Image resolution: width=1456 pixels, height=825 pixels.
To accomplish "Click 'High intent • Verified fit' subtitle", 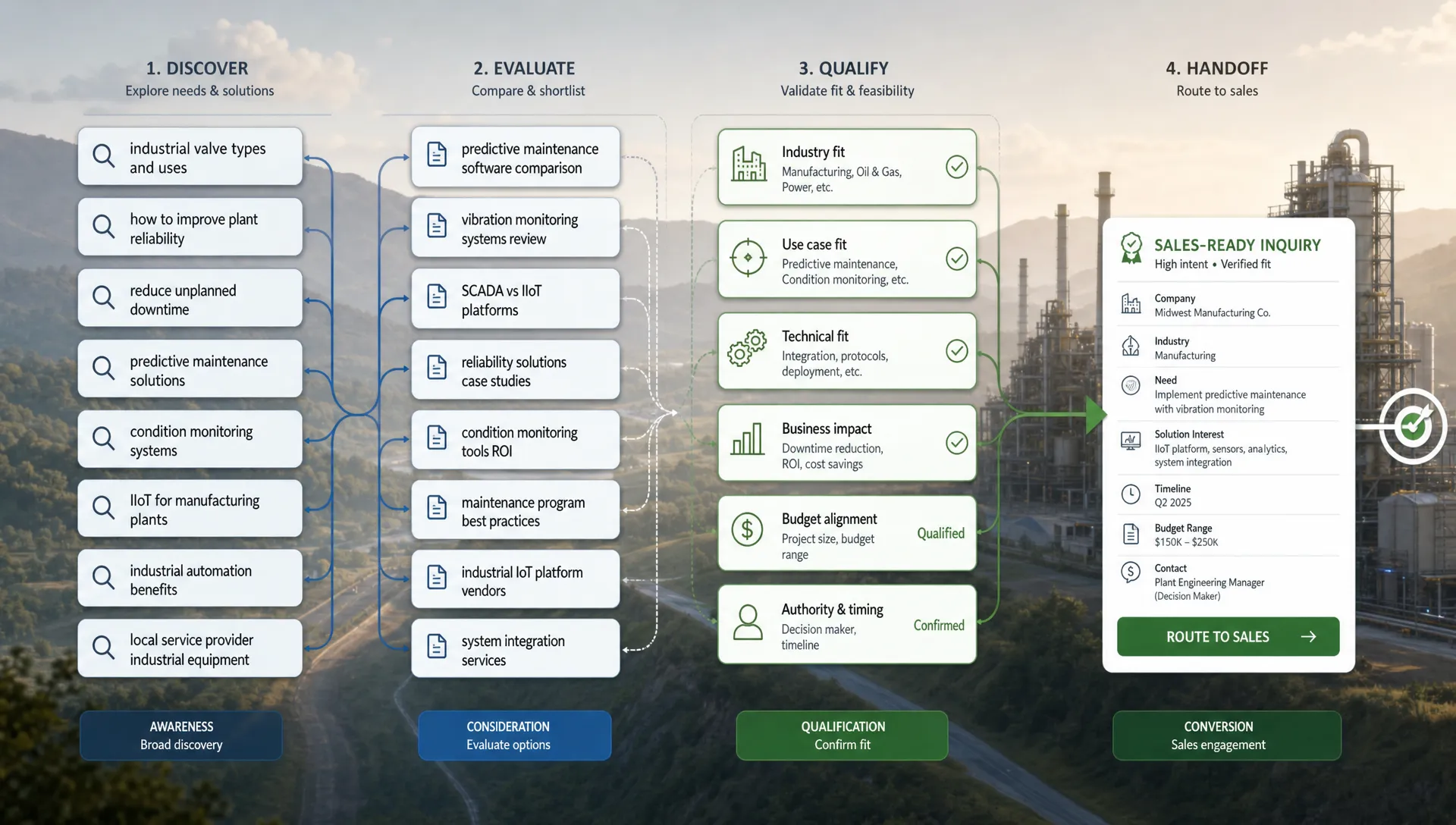I will [x=1213, y=264].
